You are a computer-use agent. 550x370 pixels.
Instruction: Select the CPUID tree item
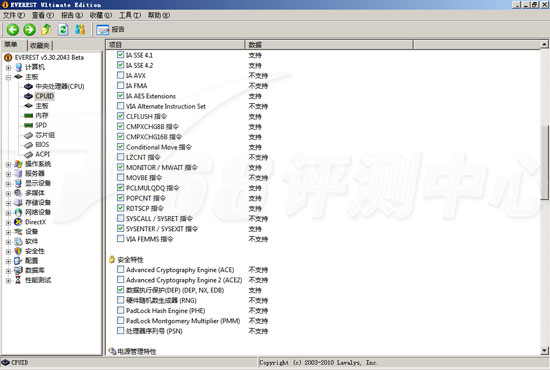click(45, 96)
